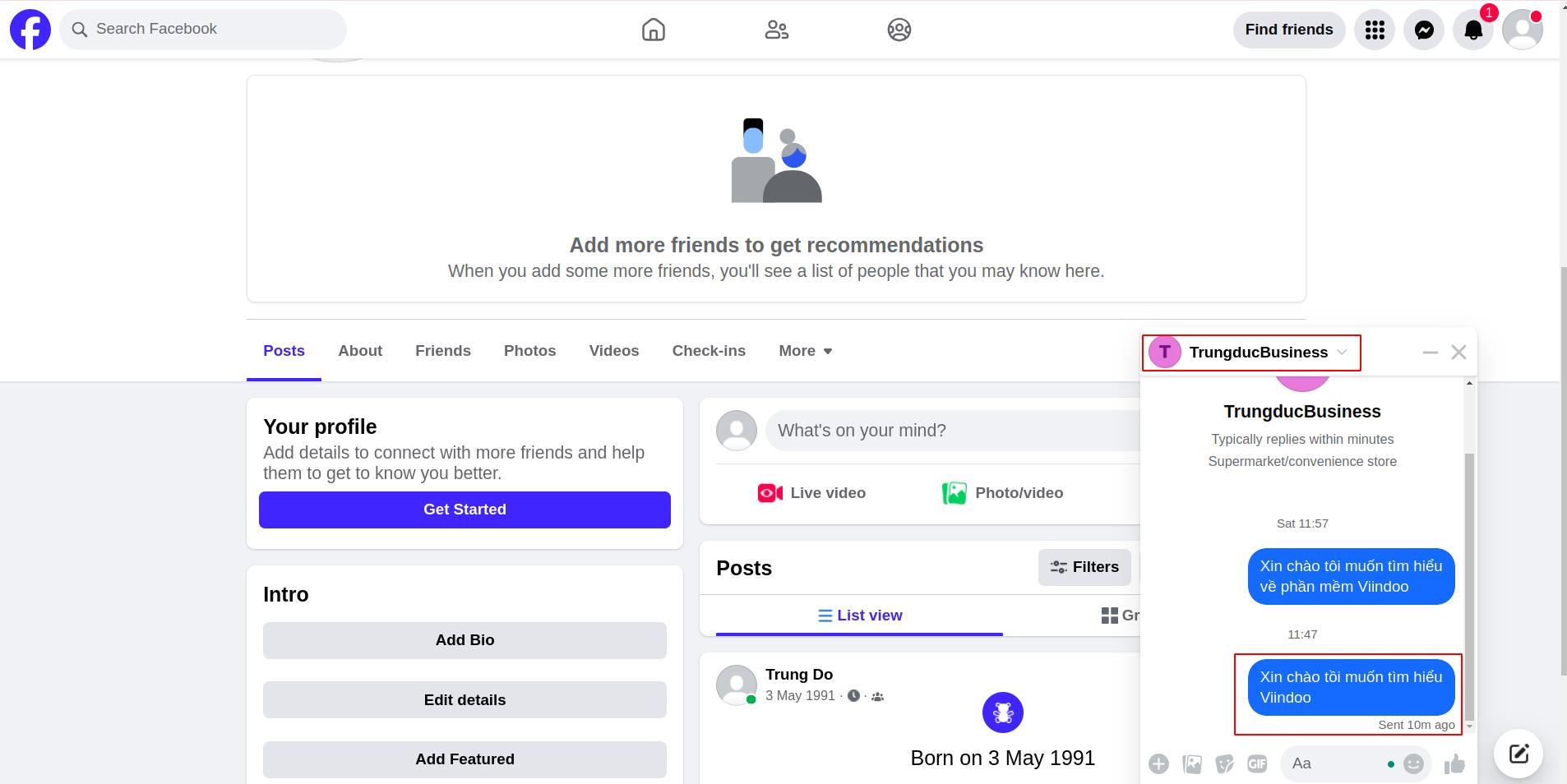Click the Add Featured button
The width and height of the screenshot is (1567, 784).
tap(465, 759)
